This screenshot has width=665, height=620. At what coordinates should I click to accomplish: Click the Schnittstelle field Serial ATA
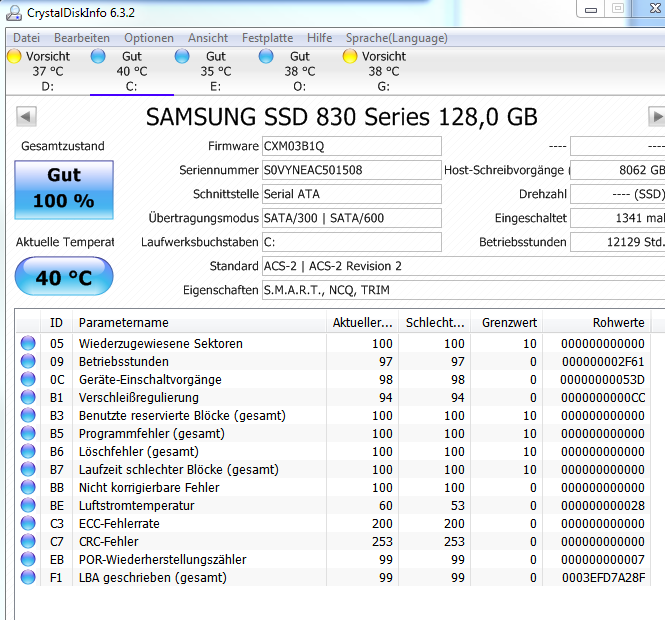click(x=352, y=194)
